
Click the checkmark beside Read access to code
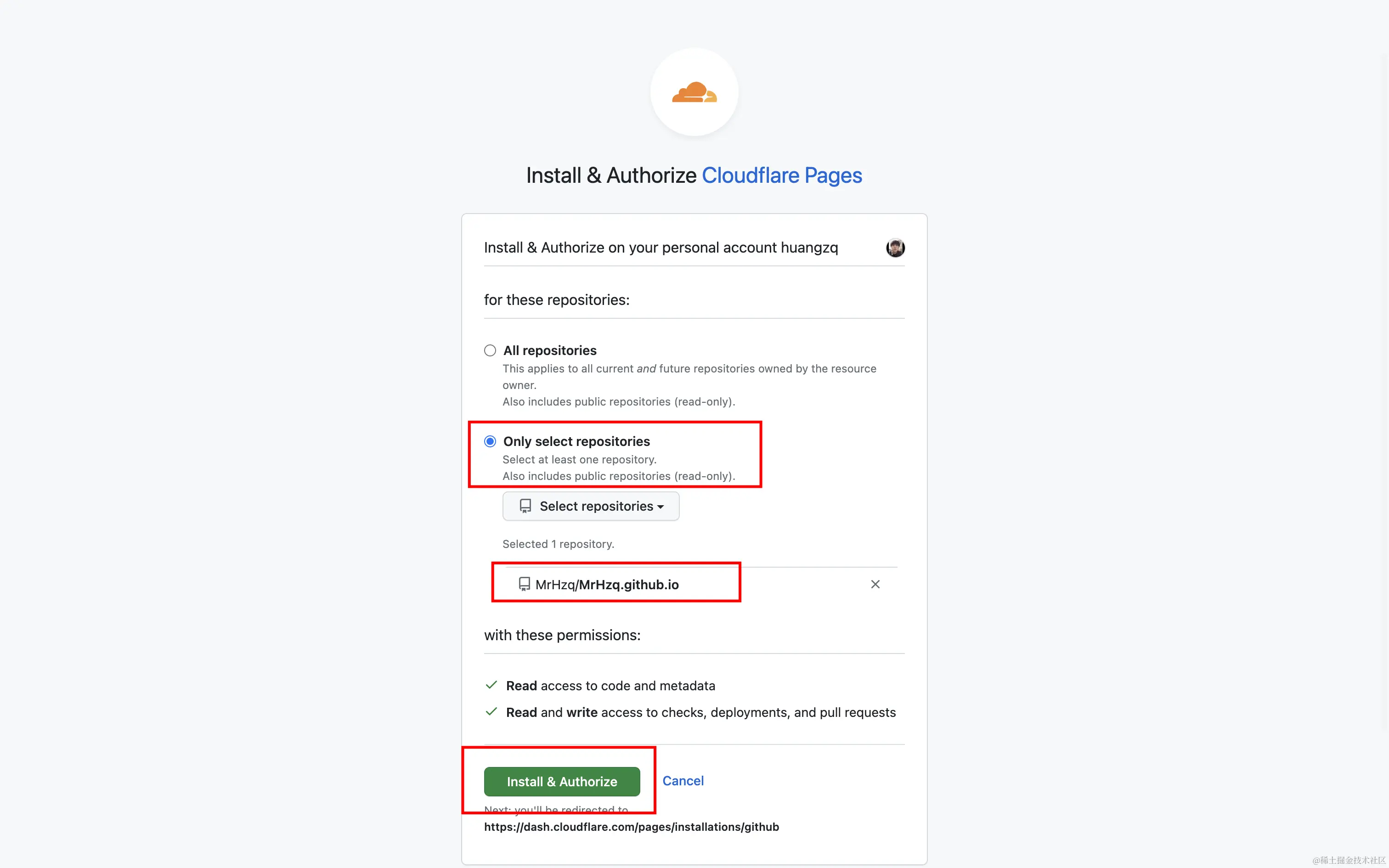click(x=491, y=685)
